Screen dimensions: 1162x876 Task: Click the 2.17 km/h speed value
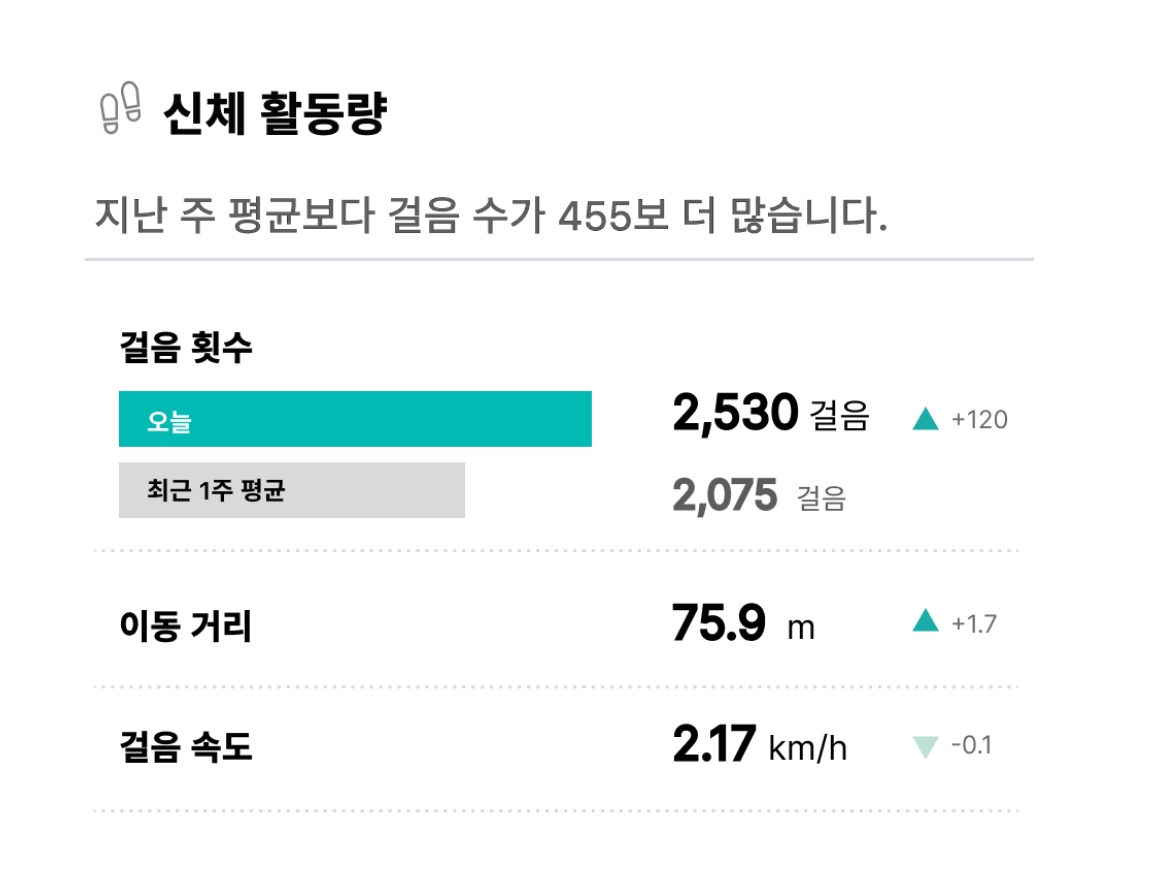tap(760, 745)
